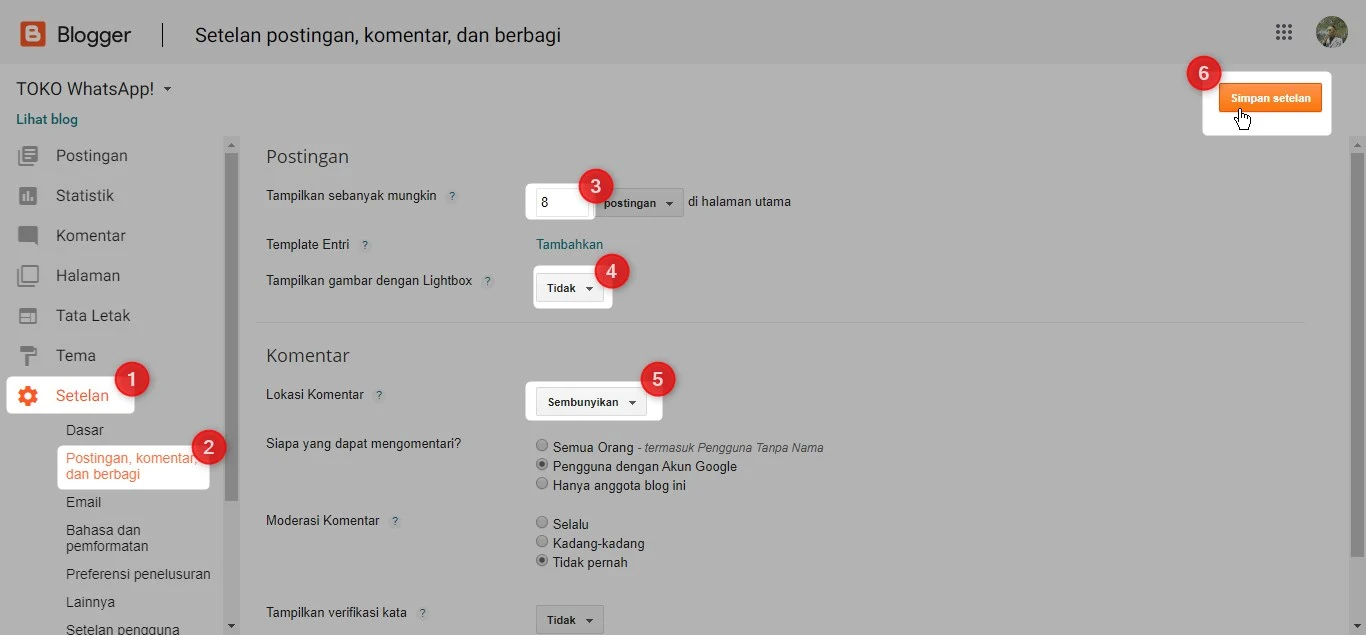This screenshot has width=1366, height=635.
Task: Click the Statistik bar chart icon
Action: [28, 196]
